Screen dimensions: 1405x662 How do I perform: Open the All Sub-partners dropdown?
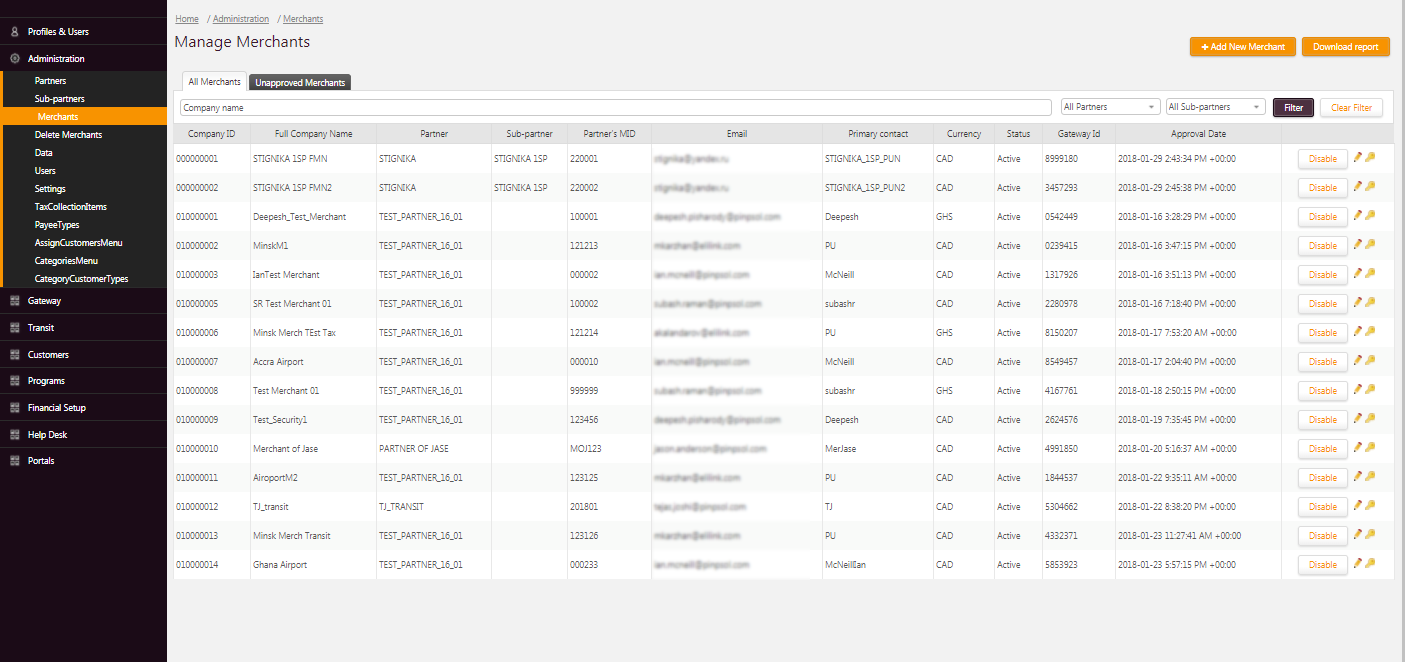click(x=1215, y=107)
